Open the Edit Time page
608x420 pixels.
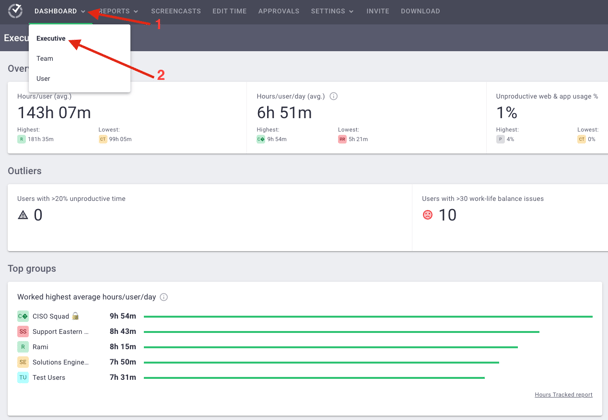(229, 11)
